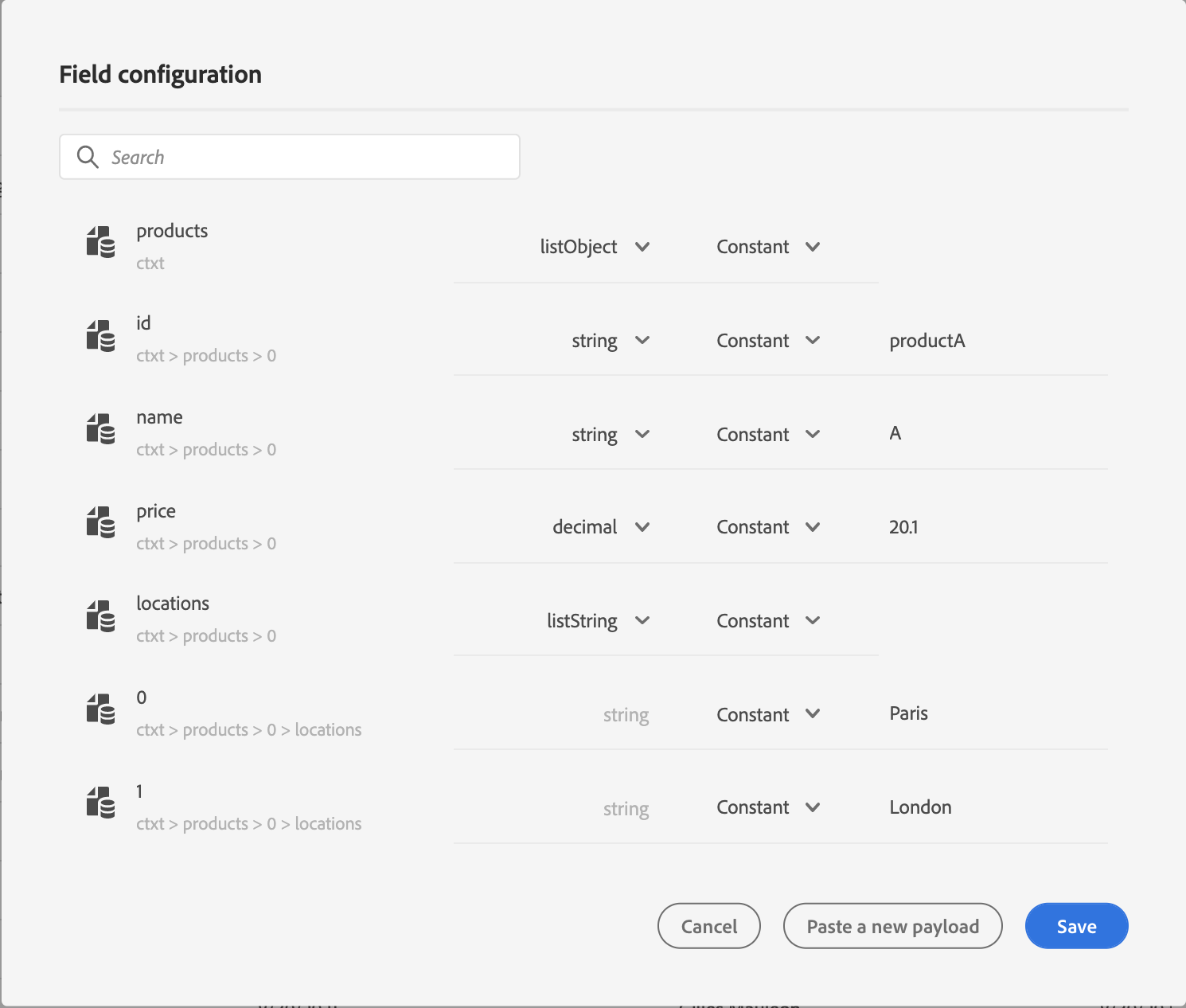The image size is (1186, 1008).
Task: Edit the 20.1 price value field
Action: [x=995, y=527]
